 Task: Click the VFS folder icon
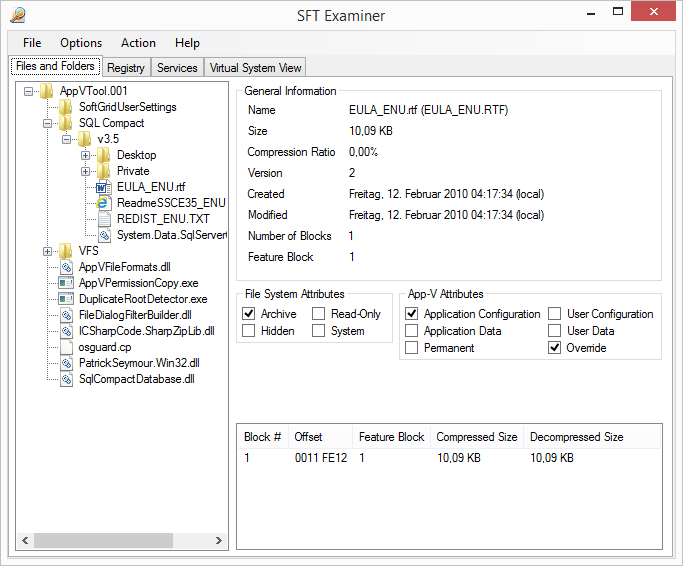[x=66, y=251]
